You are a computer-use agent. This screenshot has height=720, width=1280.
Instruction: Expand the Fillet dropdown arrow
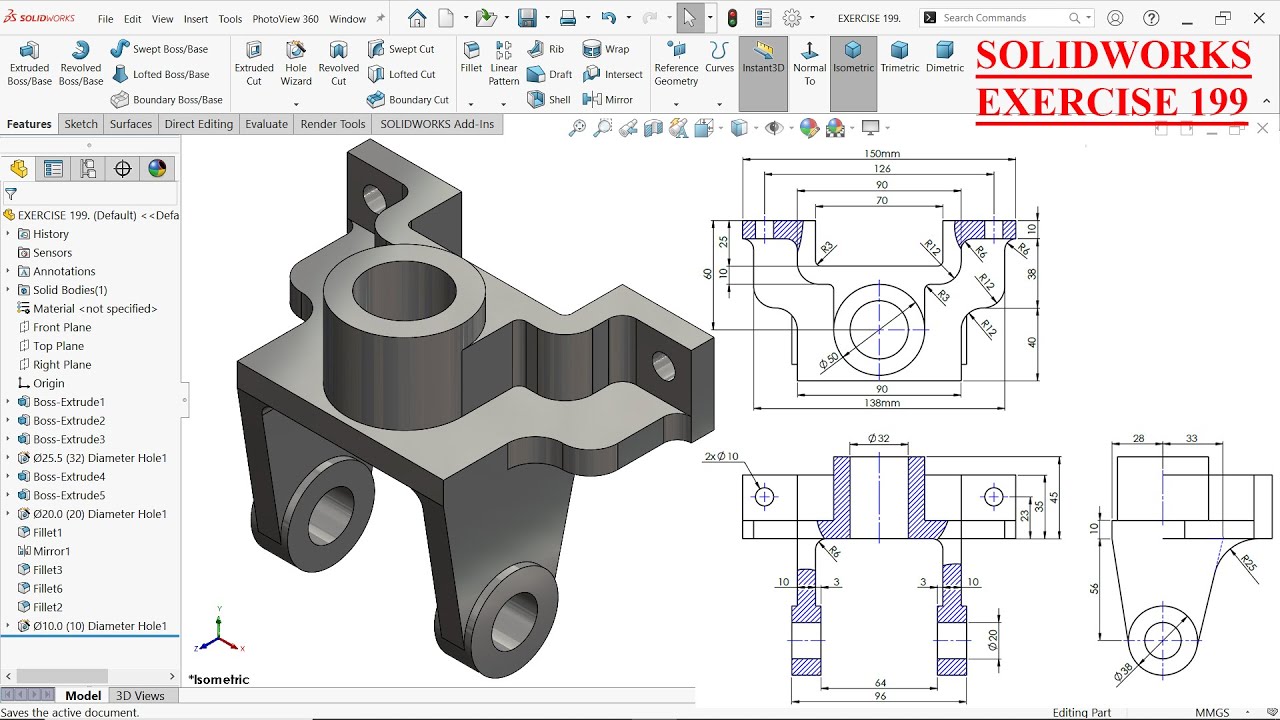pyautogui.click(x=471, y=103)
